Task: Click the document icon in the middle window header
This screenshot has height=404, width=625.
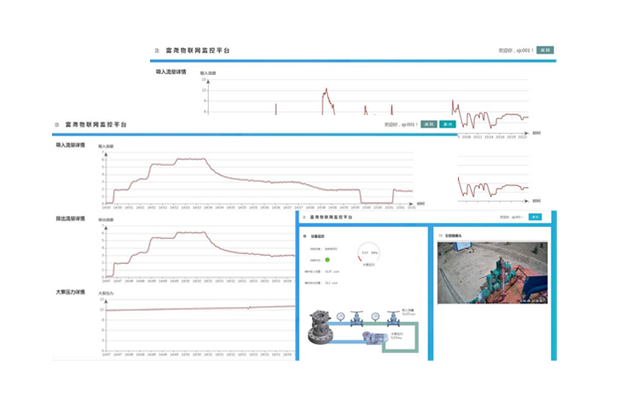Action: click(57, 125)
